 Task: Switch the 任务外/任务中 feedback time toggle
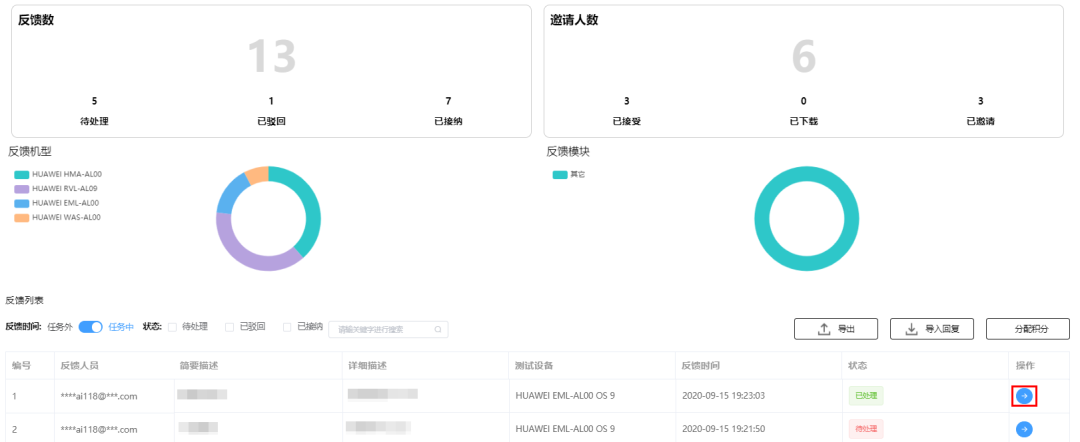pos(91,327)
